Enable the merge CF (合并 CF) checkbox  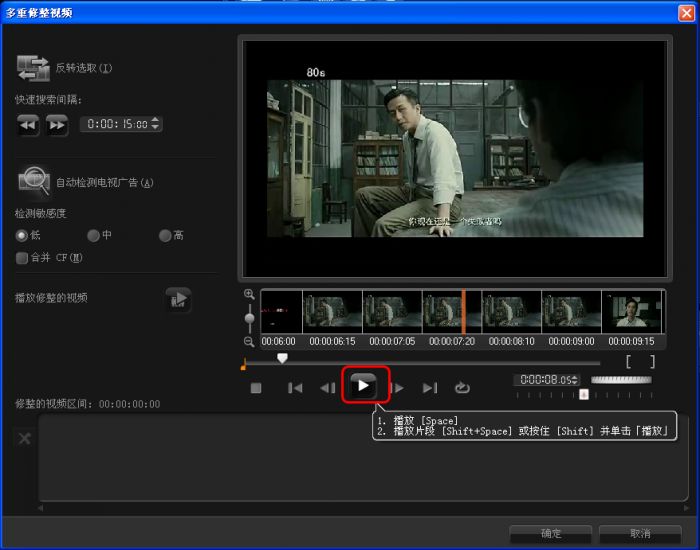(22, 258)
